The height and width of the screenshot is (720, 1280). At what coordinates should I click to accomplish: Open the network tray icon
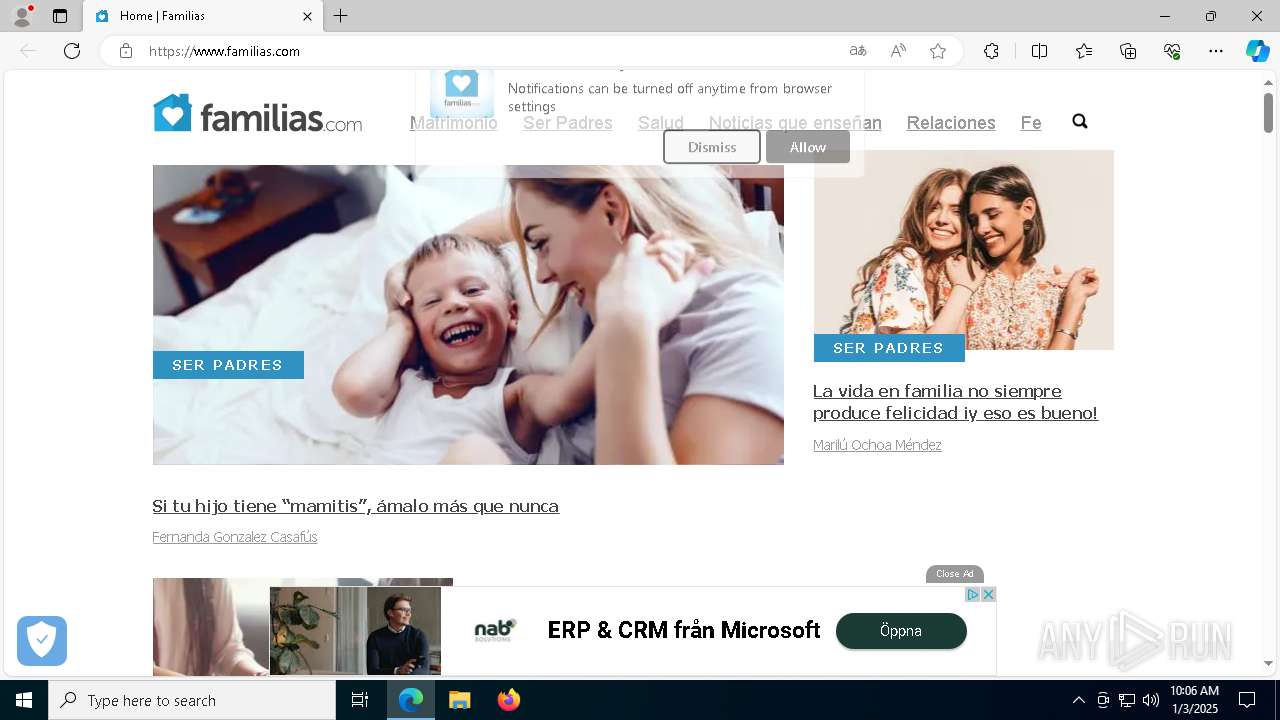tap(1127, 700)
